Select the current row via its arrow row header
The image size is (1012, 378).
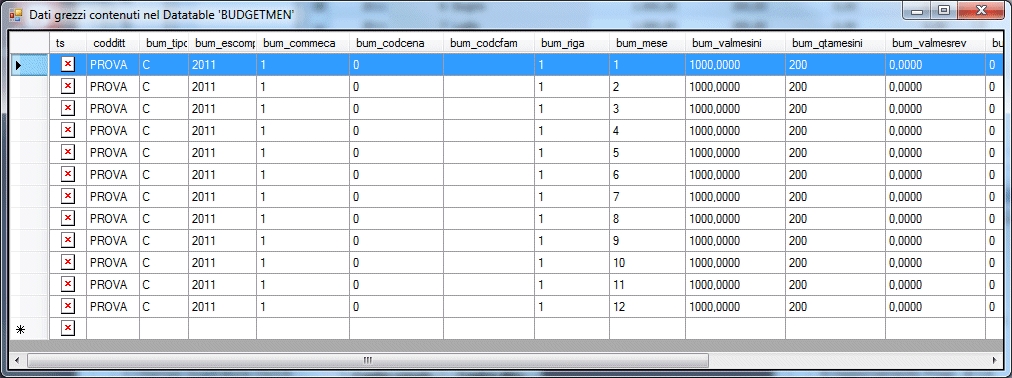[x=30, y=65]
